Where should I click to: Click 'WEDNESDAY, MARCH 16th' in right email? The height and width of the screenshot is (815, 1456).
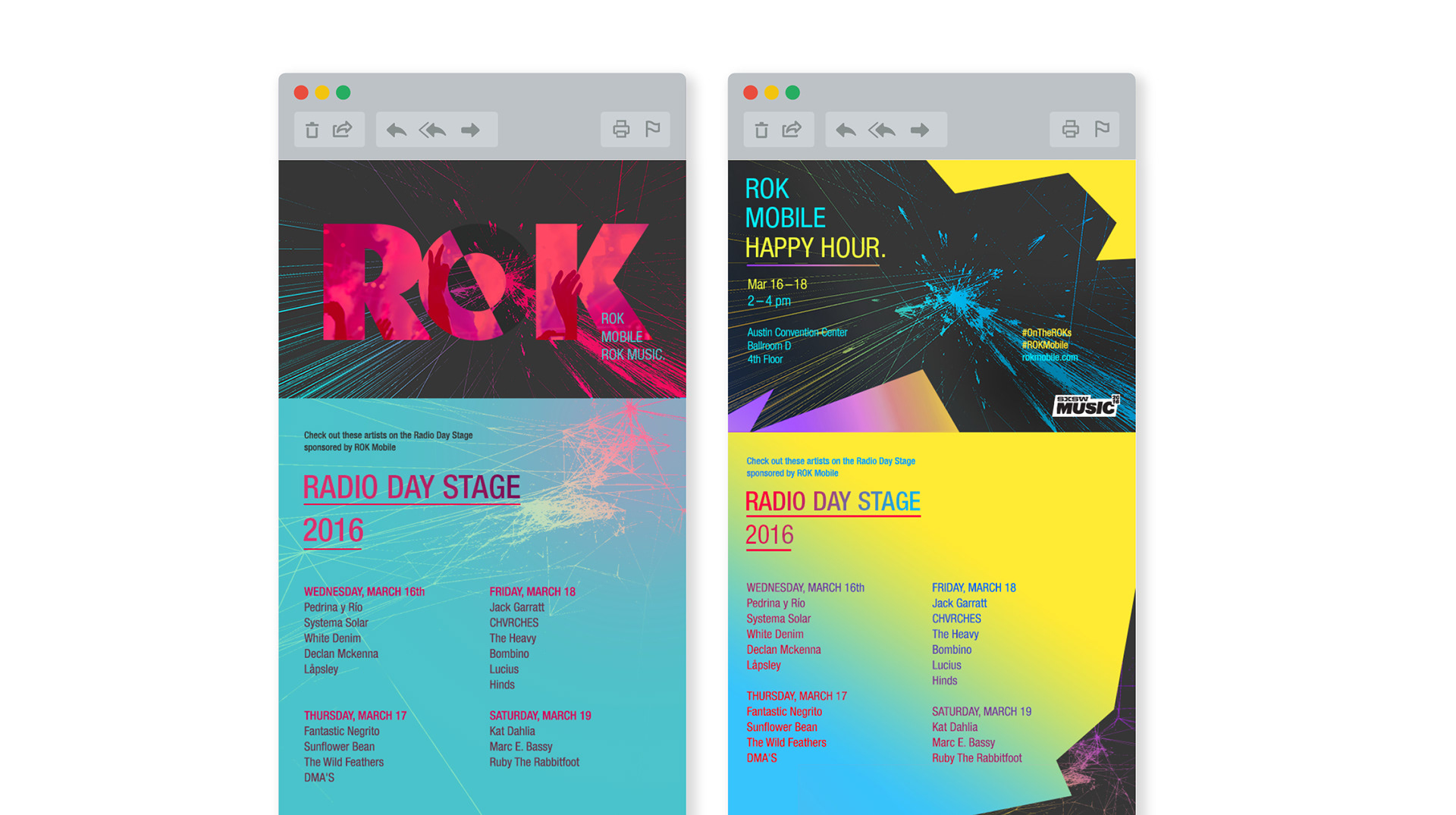[x=805, y=588]
